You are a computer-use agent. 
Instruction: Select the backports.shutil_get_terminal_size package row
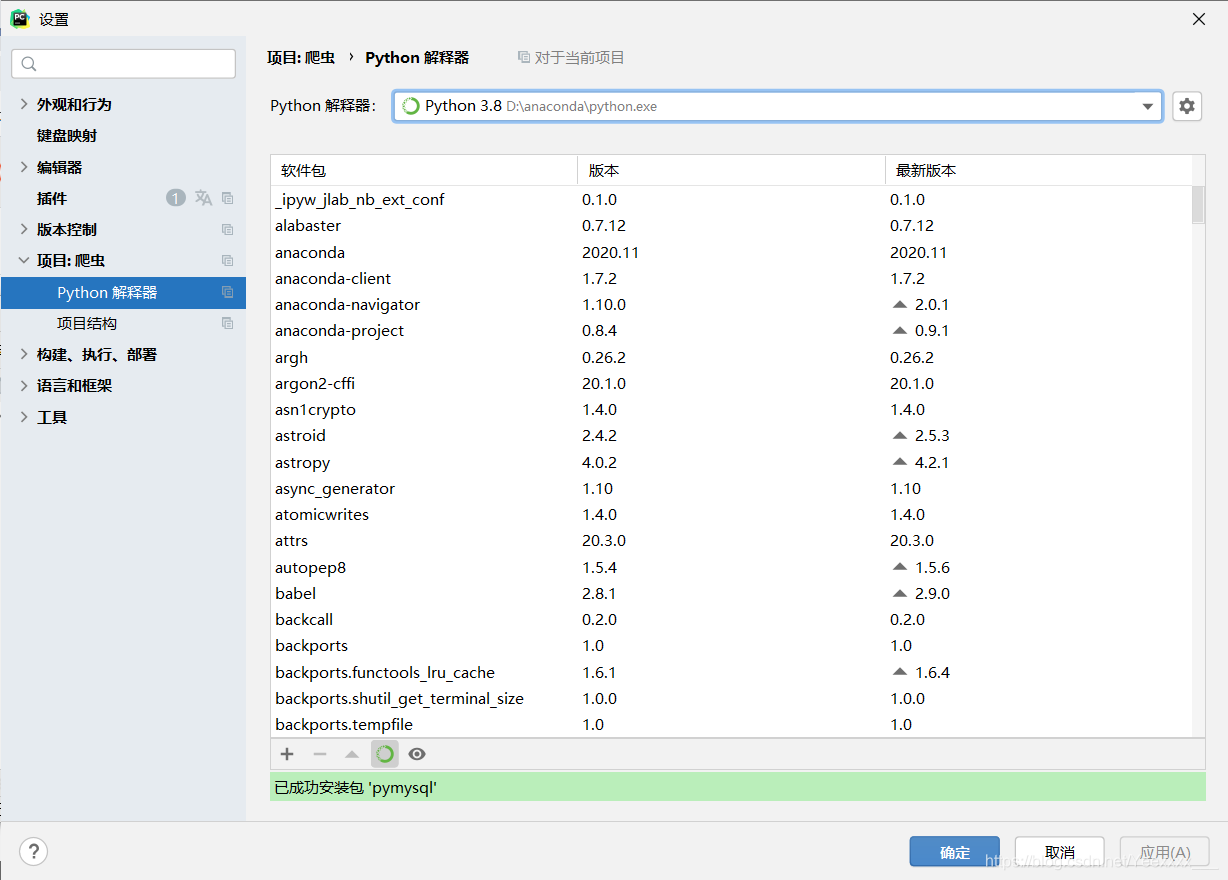(731, 698)
